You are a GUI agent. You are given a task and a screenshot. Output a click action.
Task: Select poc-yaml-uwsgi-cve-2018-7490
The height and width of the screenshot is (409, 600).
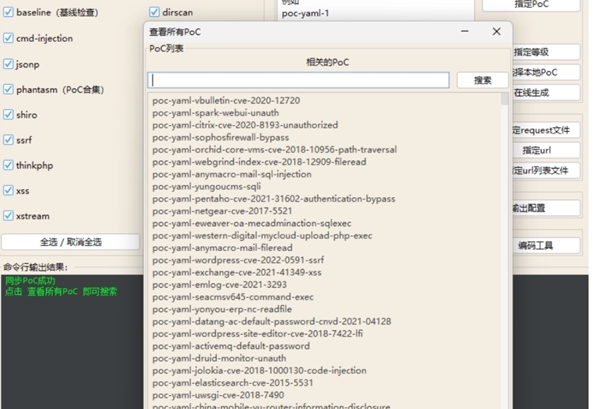pos(218,394)
